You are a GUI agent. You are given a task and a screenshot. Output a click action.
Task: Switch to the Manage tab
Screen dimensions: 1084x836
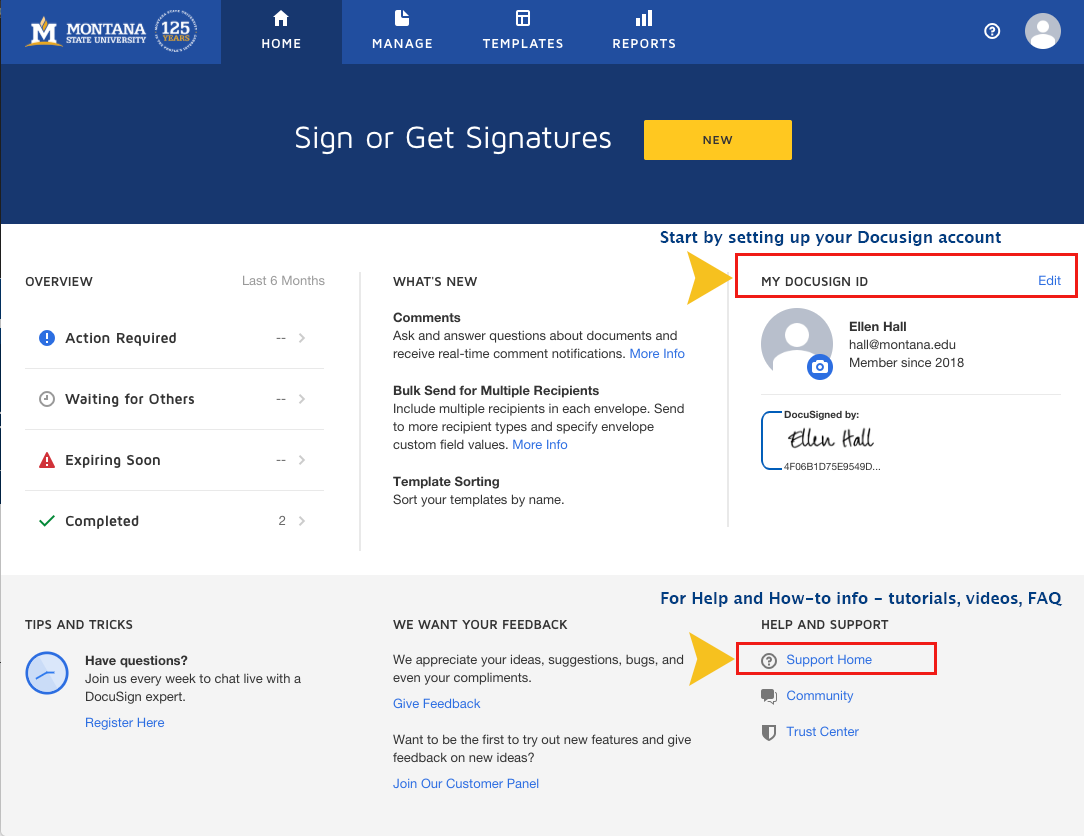(x=402, y=32)
